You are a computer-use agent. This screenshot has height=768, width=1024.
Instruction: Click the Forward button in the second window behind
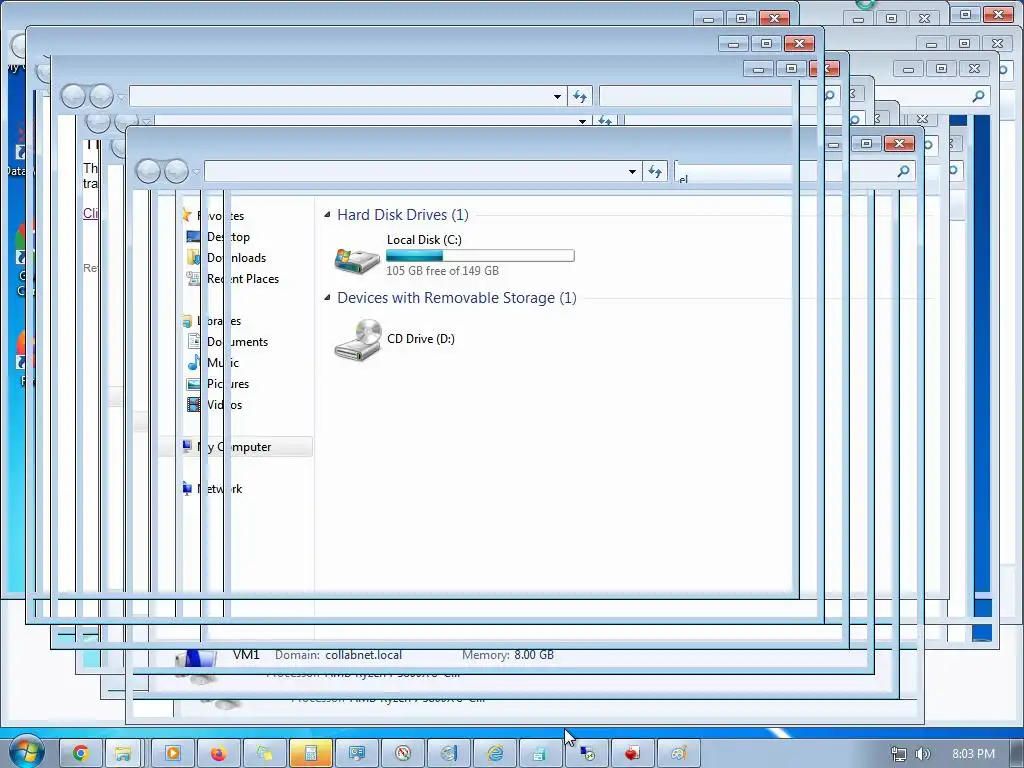[101, 97]
